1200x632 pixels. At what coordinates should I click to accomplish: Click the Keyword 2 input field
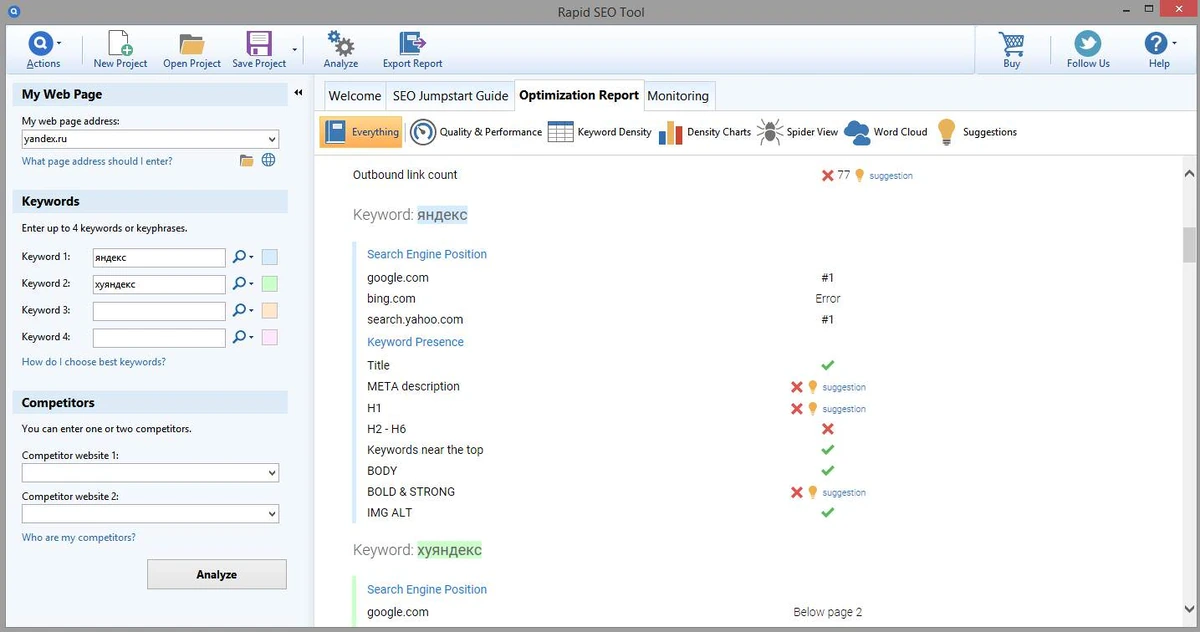coord(158,284)
